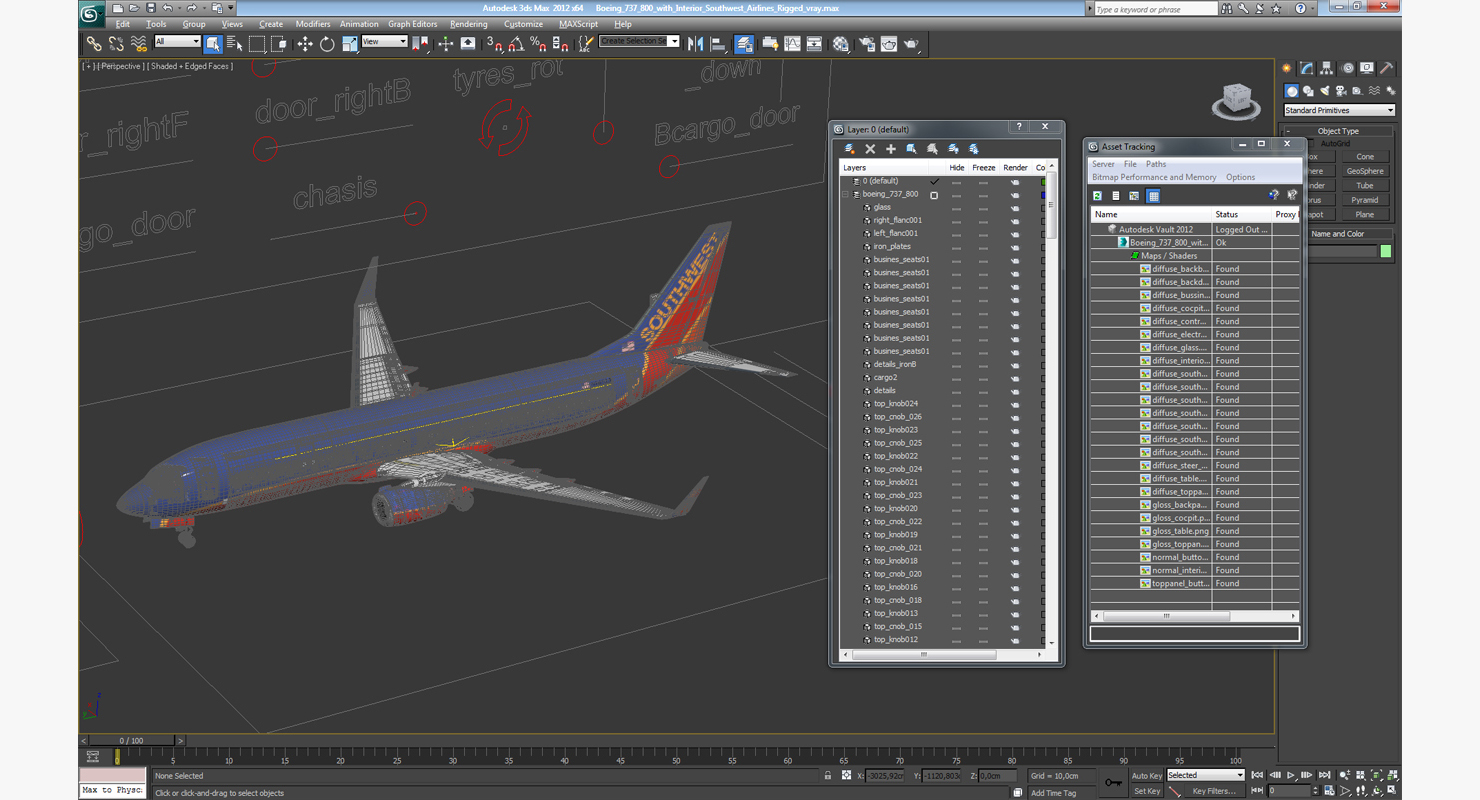Click boeing_737_800 layer blue color swatch
1480x800 pixels.
(1043, 195)
